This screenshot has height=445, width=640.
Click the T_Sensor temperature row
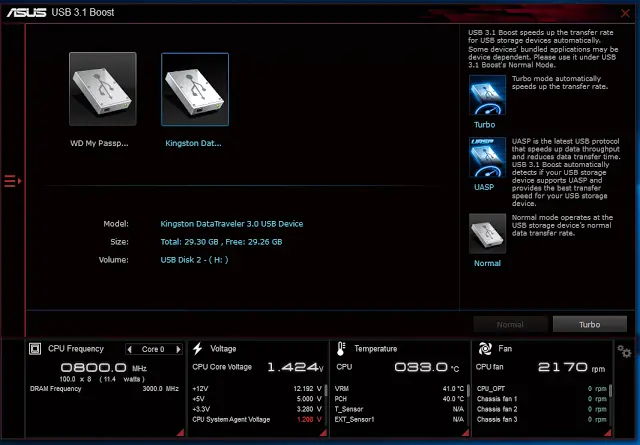(399, 409)
